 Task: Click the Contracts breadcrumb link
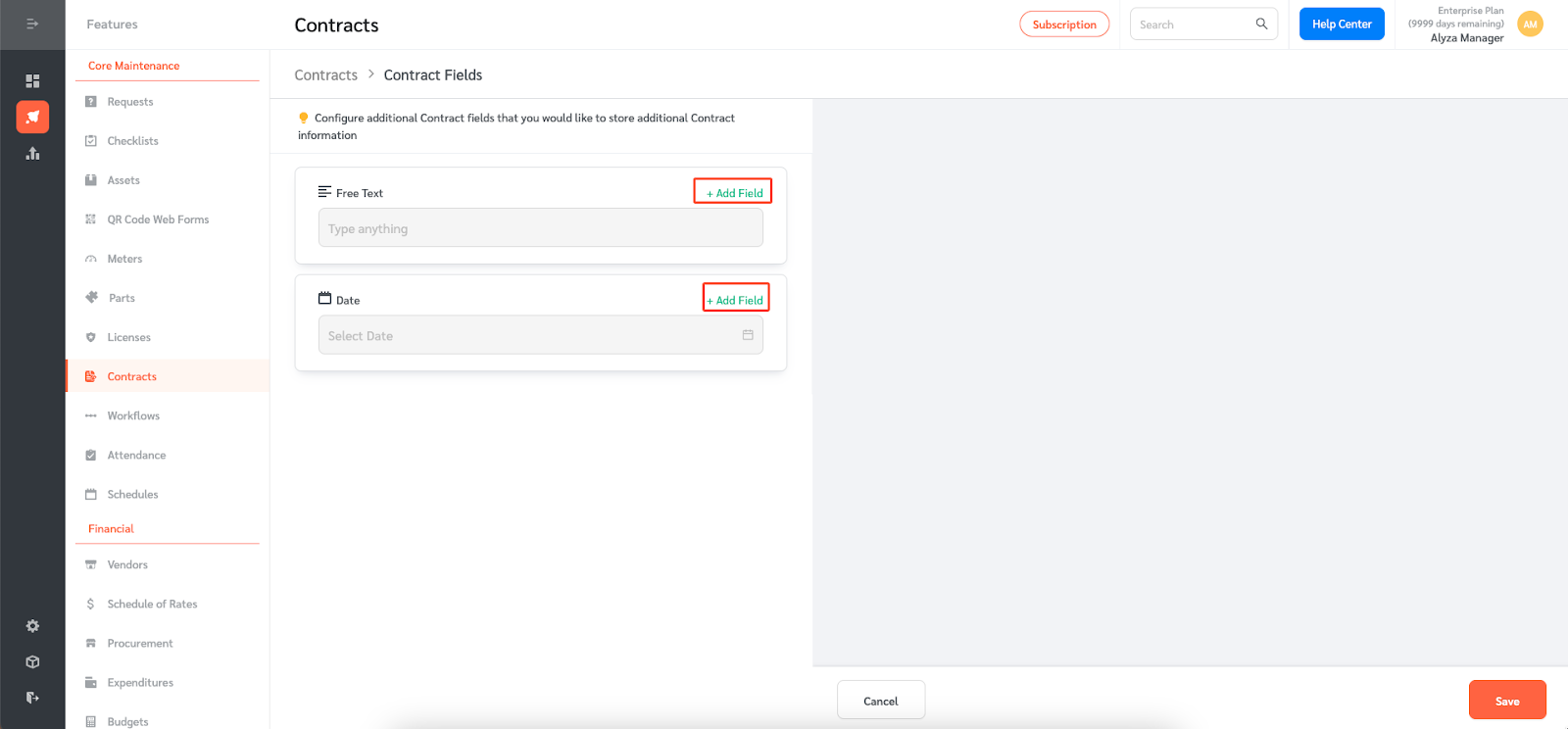(325, 75)
